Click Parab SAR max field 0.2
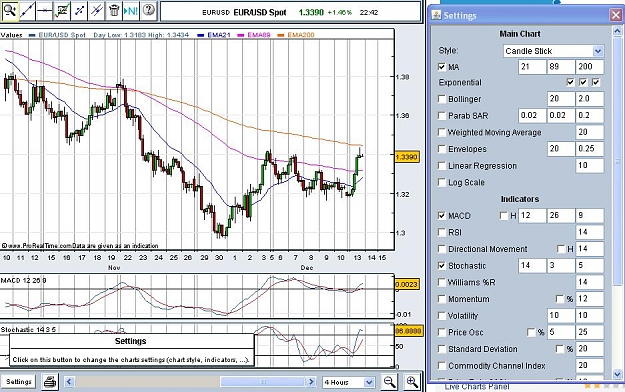The height and width of the screenshot is (392, 625). [x=590, y=116]
